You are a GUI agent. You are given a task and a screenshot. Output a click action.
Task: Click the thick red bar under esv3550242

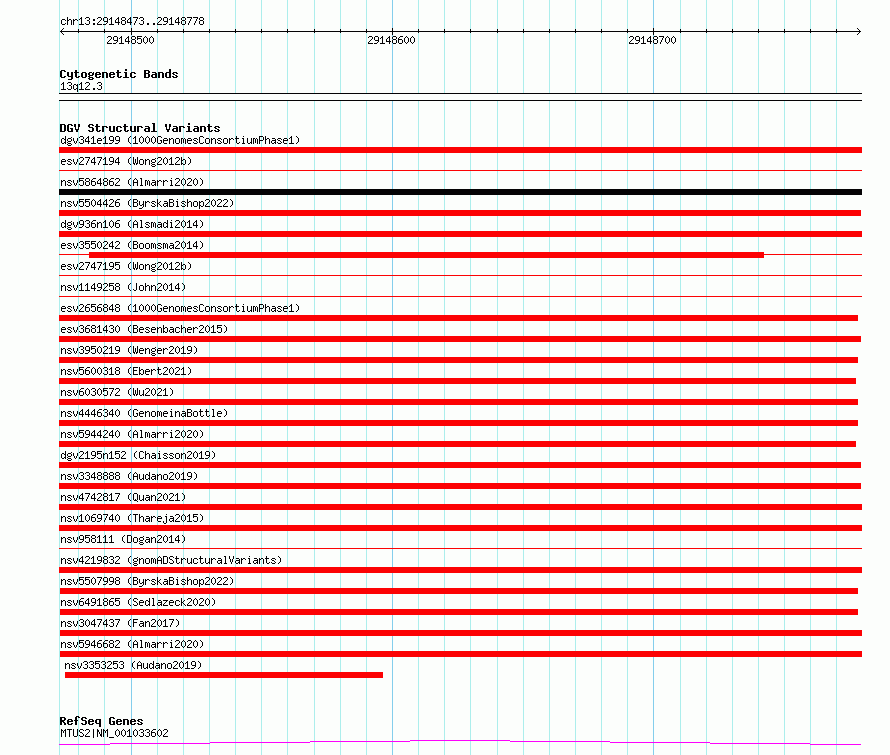426,255
